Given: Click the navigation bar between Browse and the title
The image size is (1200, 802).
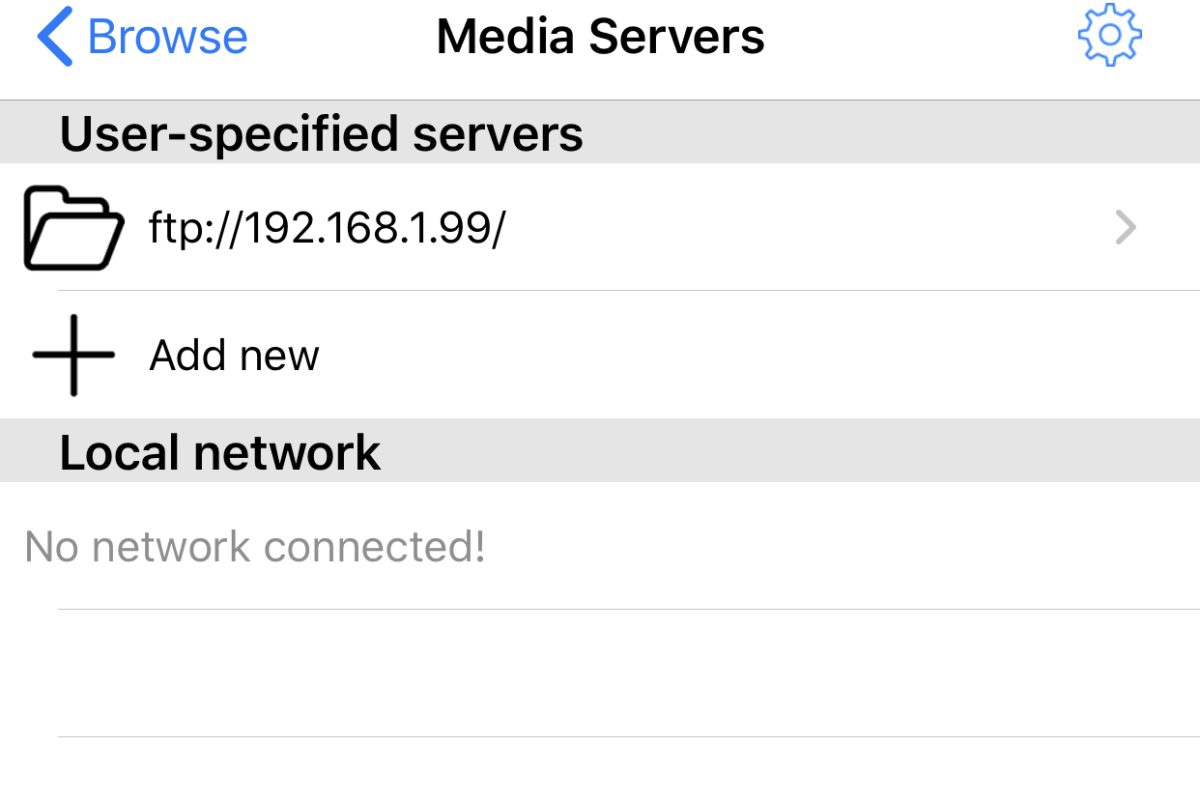Looking at the screenshot, I should (342, 37).
